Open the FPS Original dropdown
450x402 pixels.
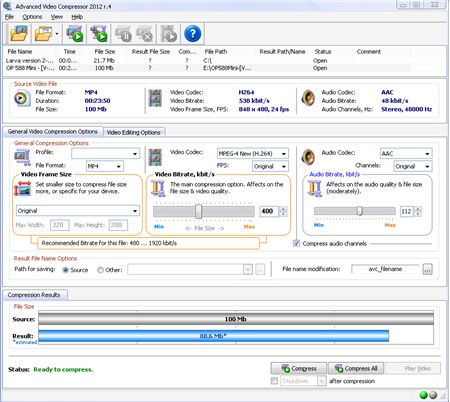(x=270, y=166)
